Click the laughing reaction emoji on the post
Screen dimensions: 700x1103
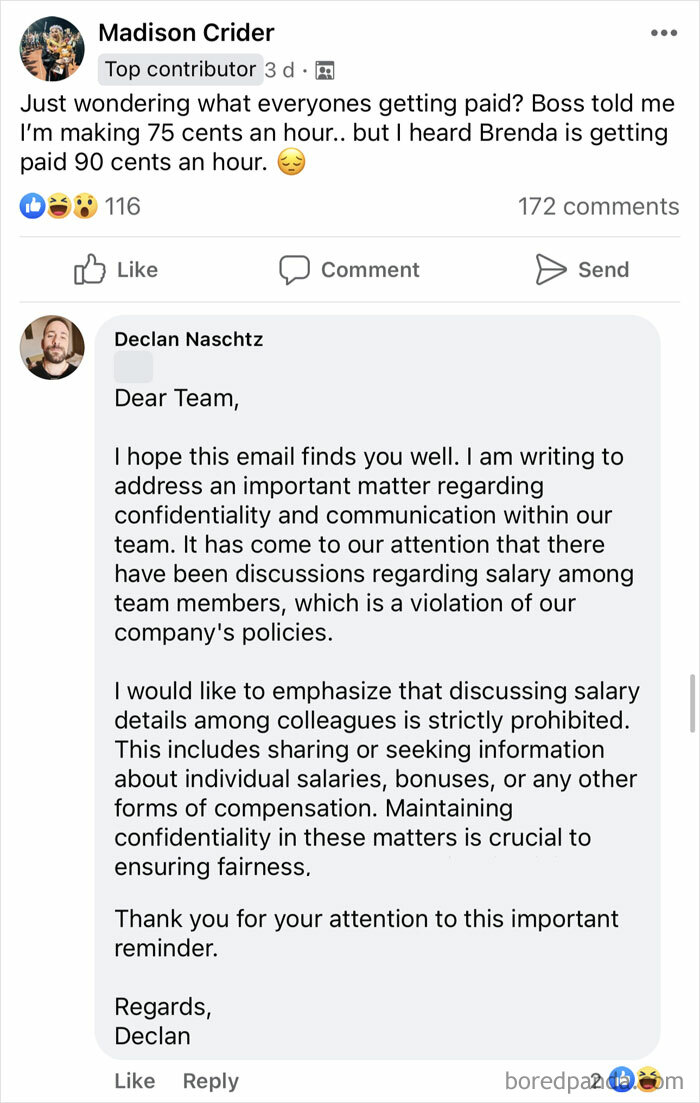pyautogui.click(x=60, y=206)
